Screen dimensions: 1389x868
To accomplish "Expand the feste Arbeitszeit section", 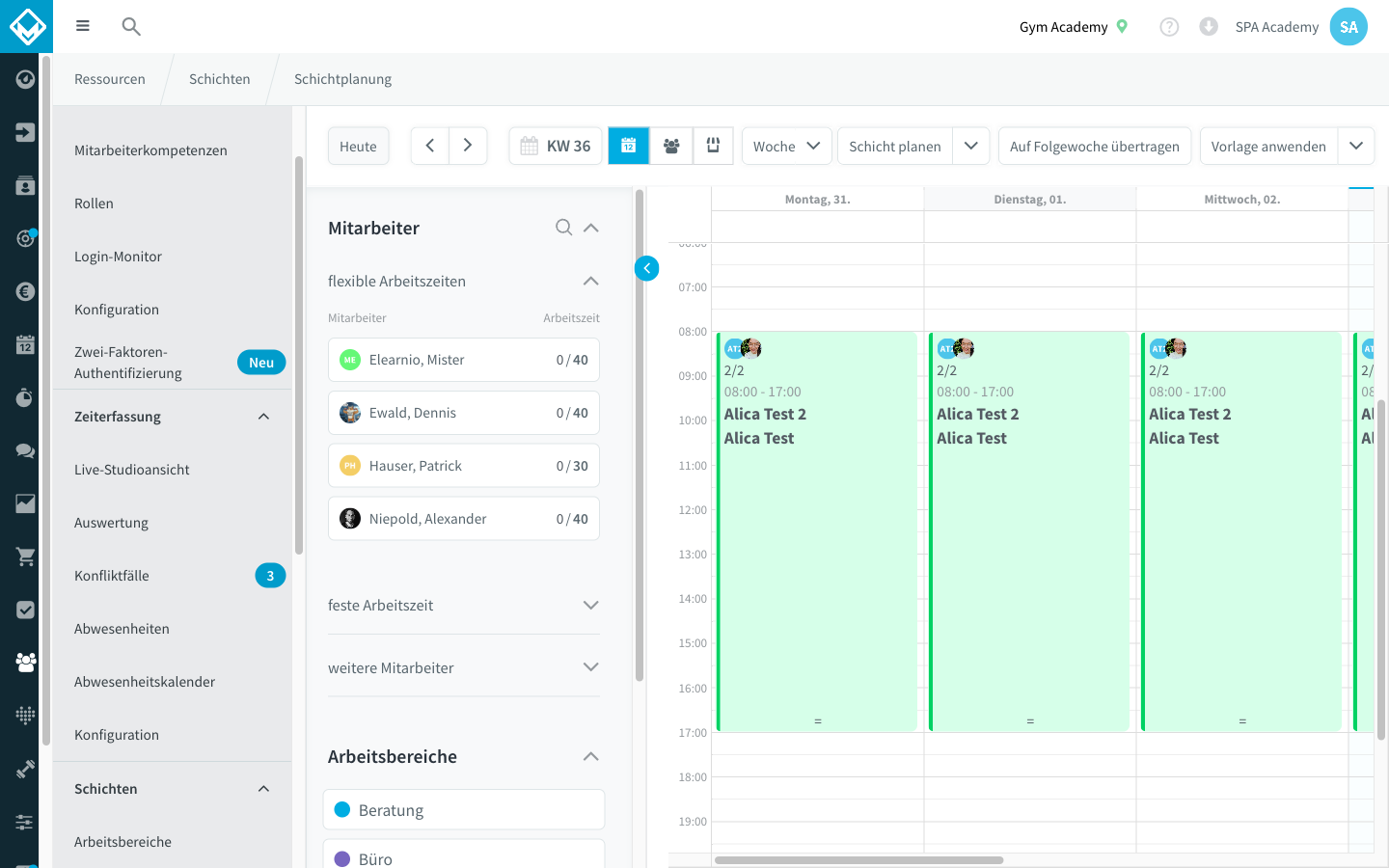I will click(x=464, y=605).
